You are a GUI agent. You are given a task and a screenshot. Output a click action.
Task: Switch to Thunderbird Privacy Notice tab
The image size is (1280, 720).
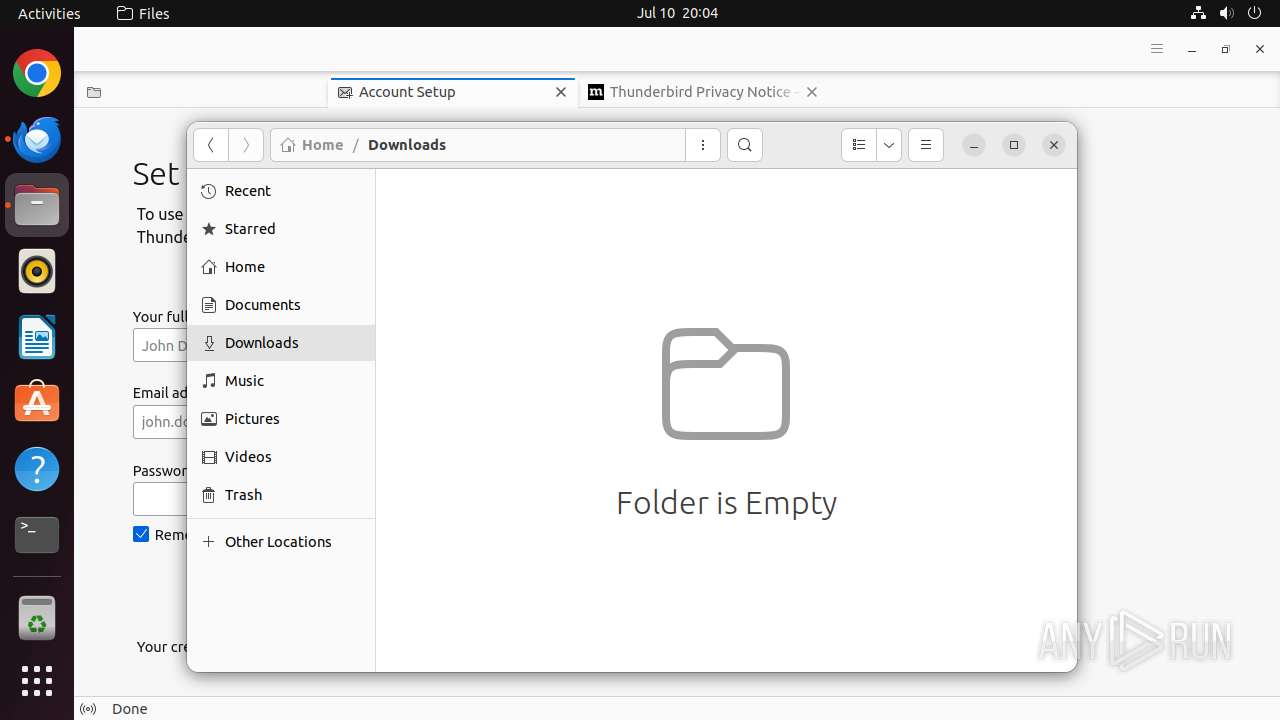coord(704,92)
